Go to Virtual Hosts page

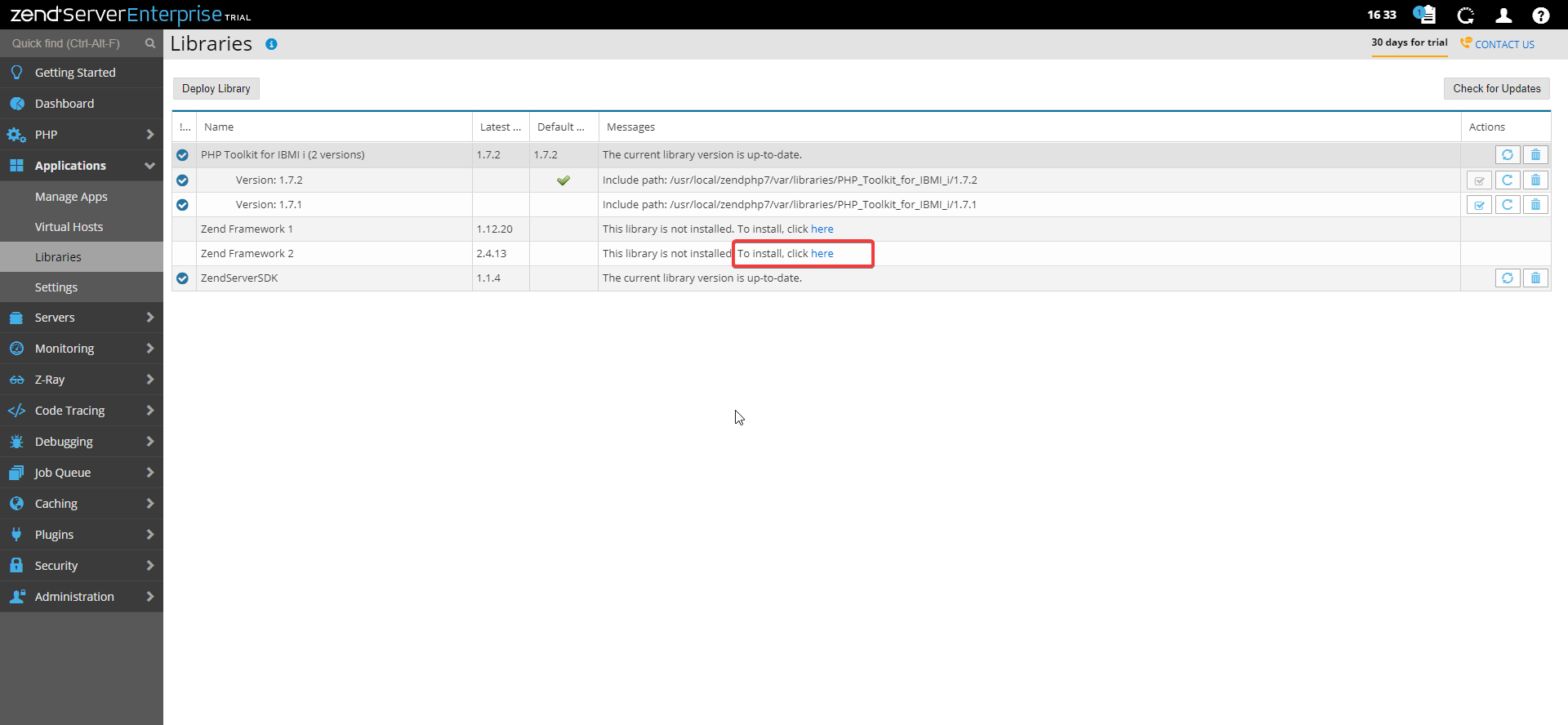[x=69, y=227]
